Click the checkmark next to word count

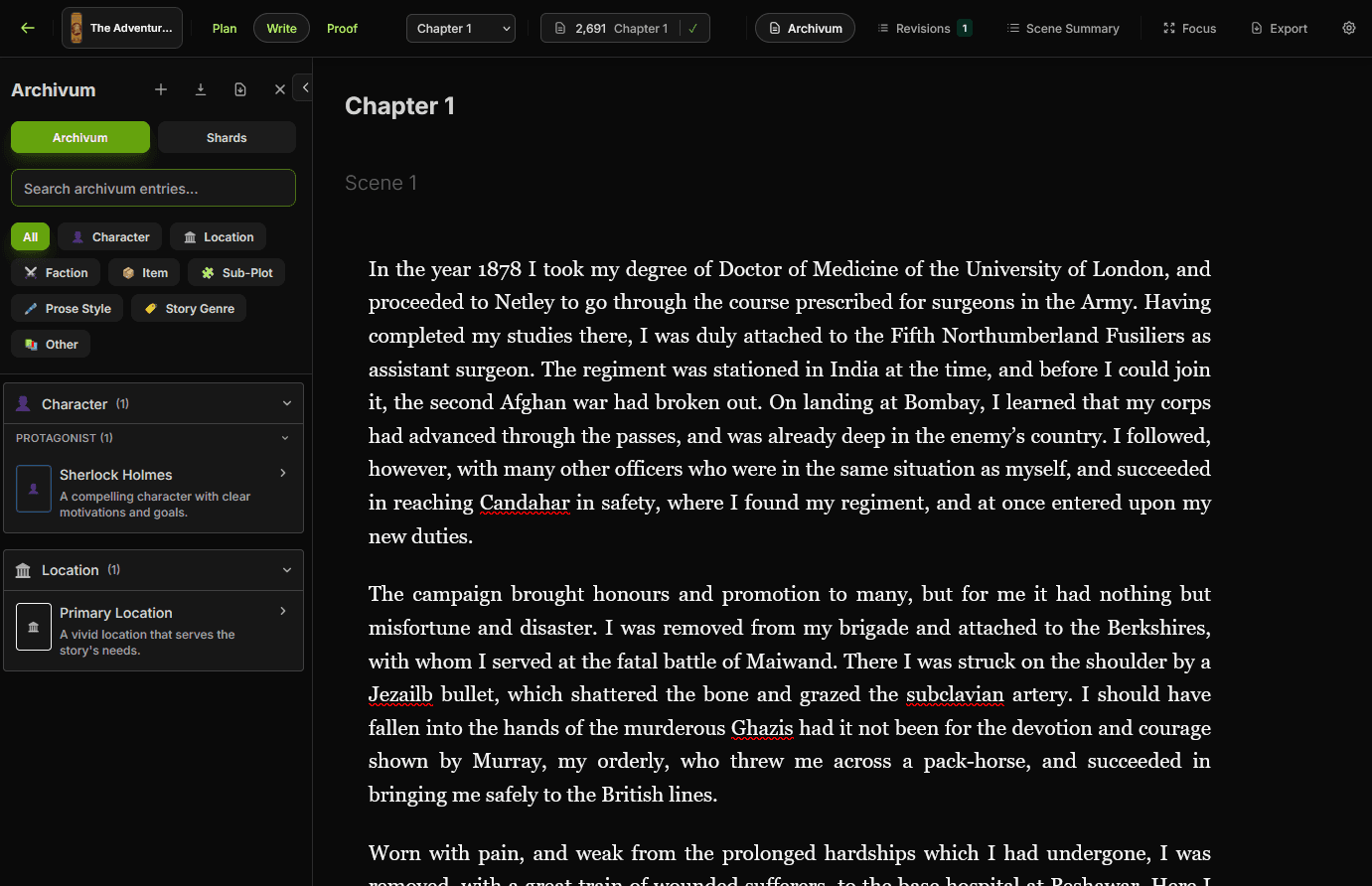[x=693, y=28]
